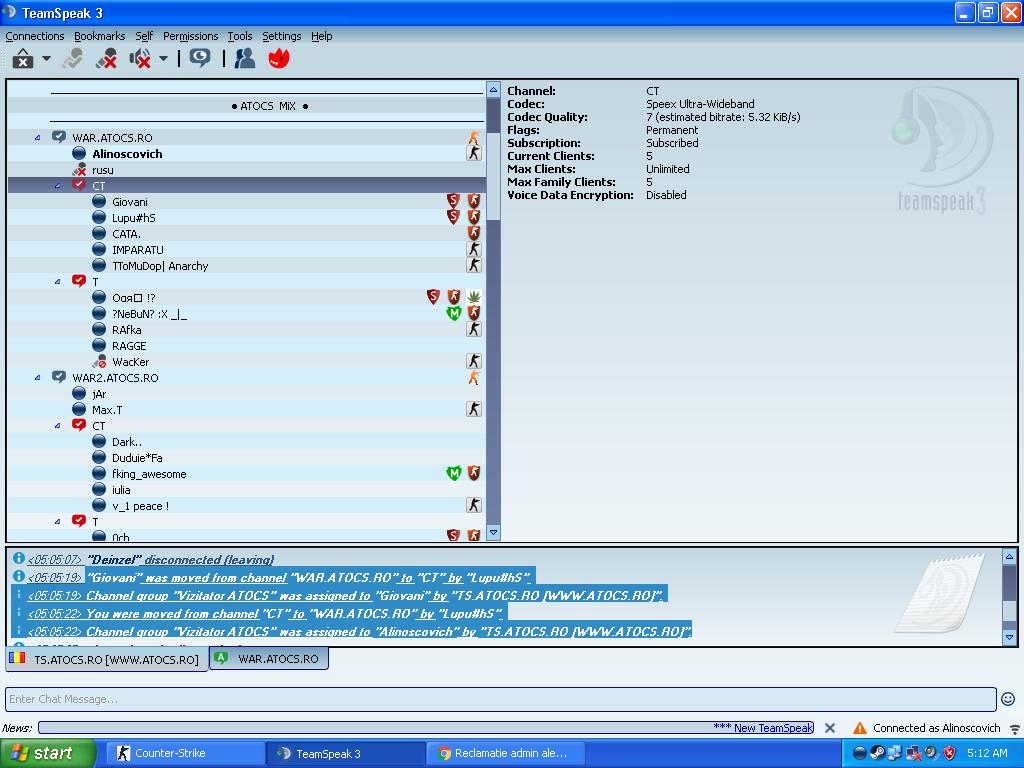
Task: Click WacKer's muted microphone status icon
Action: coord(99,362)
